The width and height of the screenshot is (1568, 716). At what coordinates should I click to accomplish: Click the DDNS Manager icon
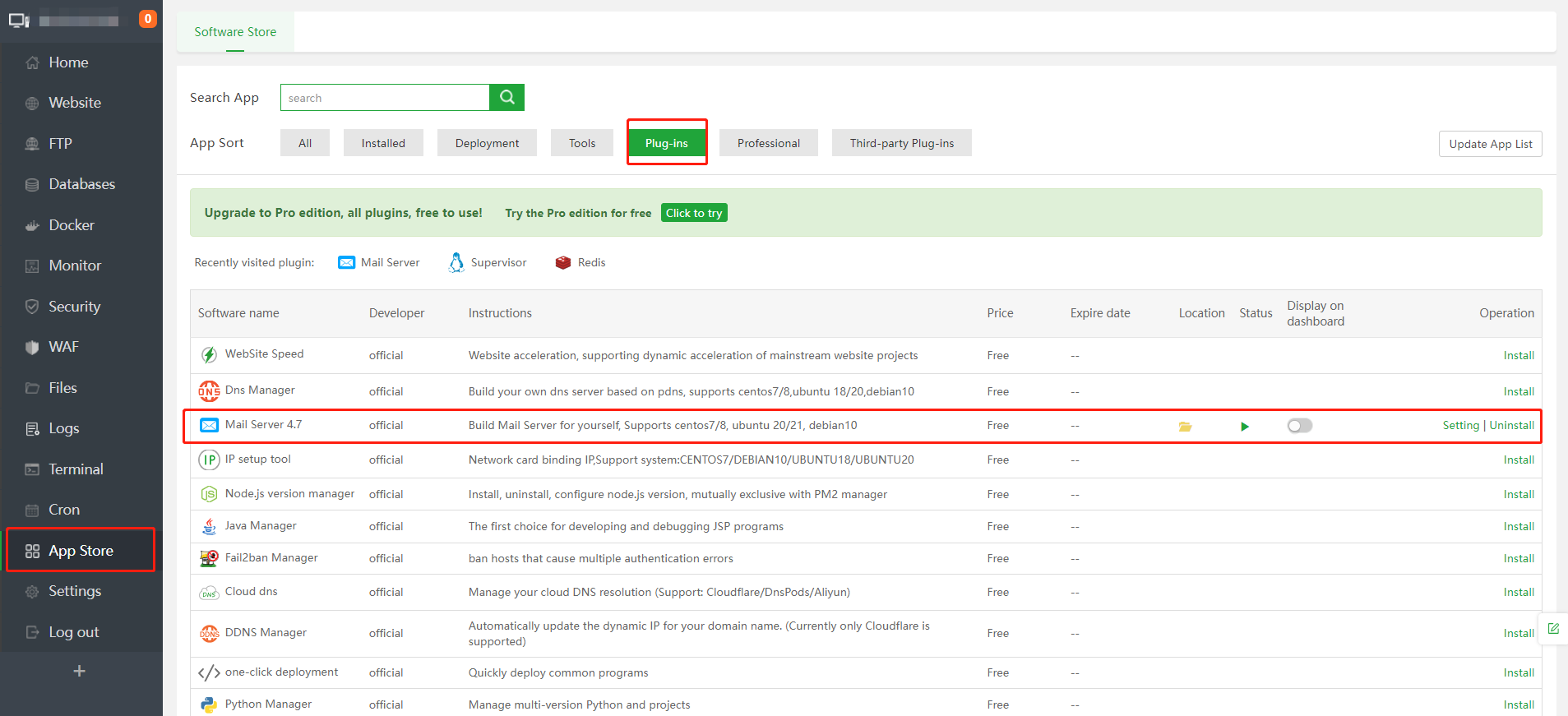209,633
